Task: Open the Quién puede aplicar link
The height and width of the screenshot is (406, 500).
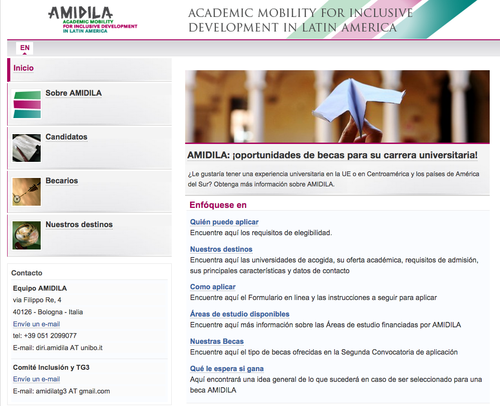Action: point(224,222)
